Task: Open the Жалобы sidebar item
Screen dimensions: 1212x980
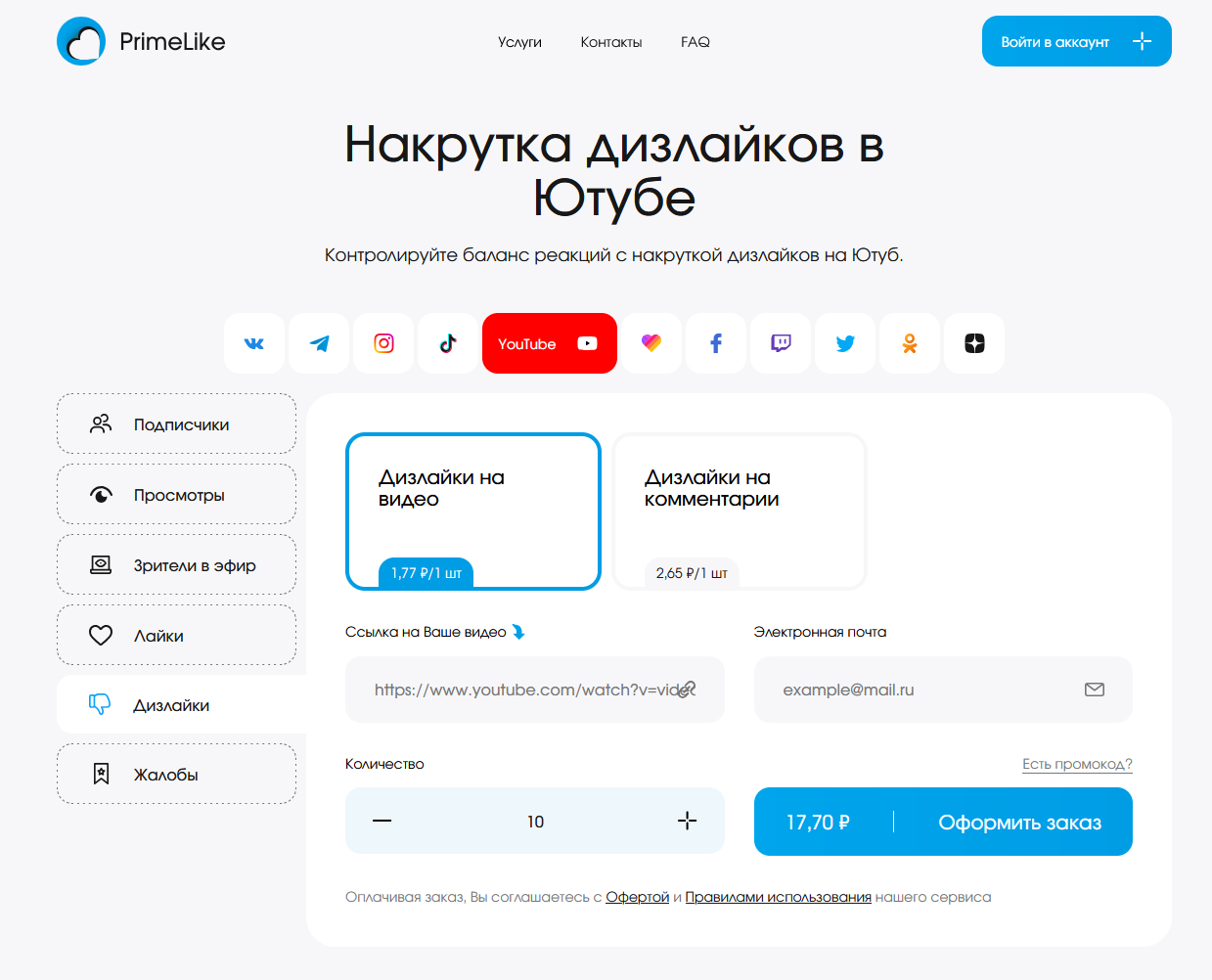Action: pyautogui.click(x=176, y=774)
